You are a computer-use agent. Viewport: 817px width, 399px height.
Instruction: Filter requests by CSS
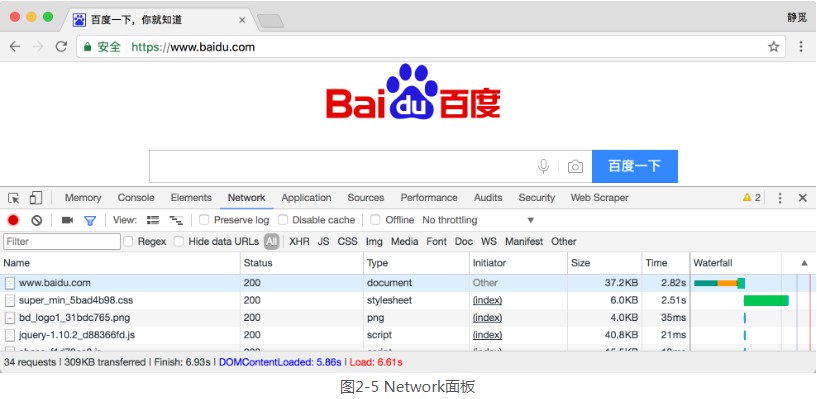click(x=348, y=242)
